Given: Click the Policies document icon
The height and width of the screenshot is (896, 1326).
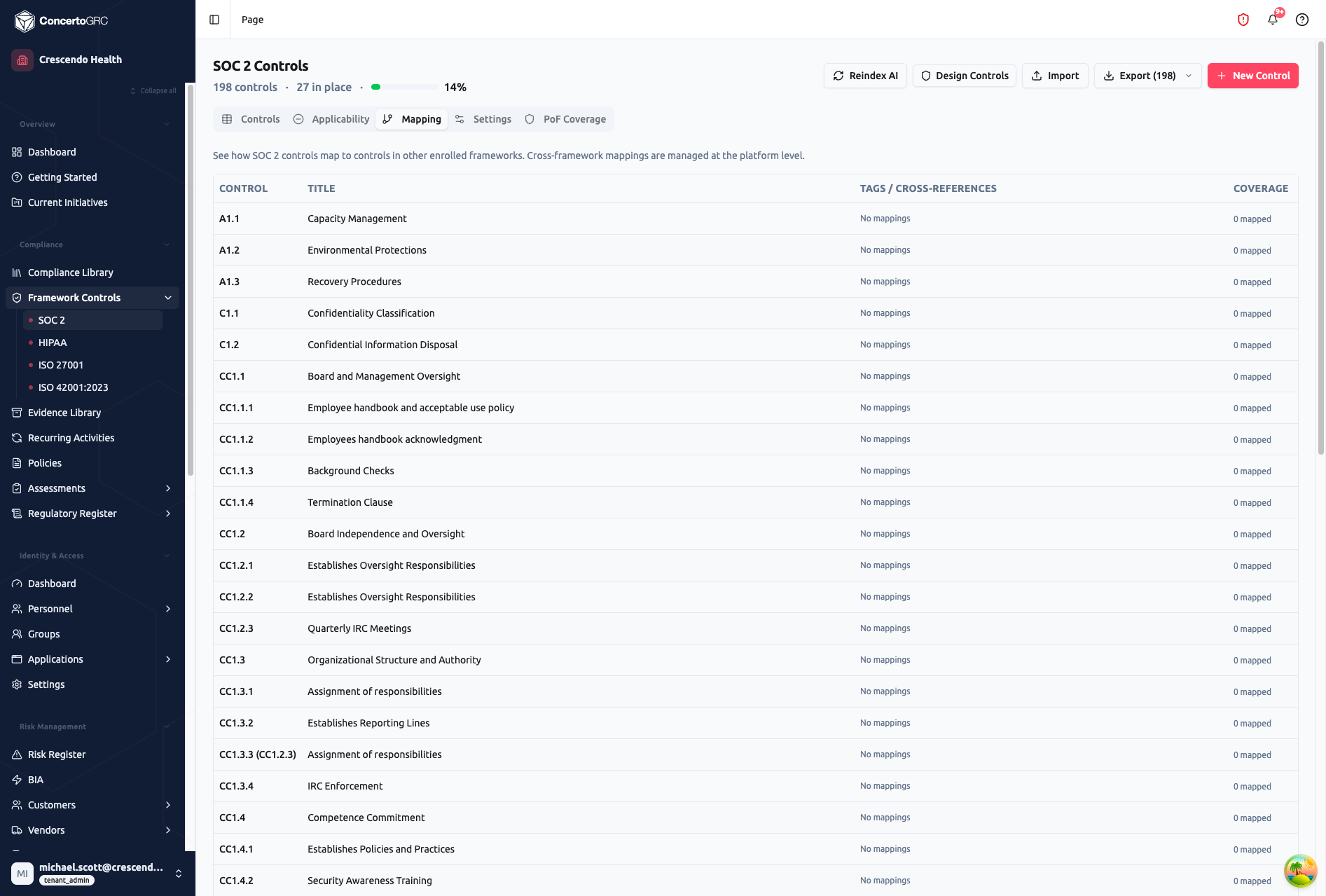Looking at the screenshot, I should (17, 463).
